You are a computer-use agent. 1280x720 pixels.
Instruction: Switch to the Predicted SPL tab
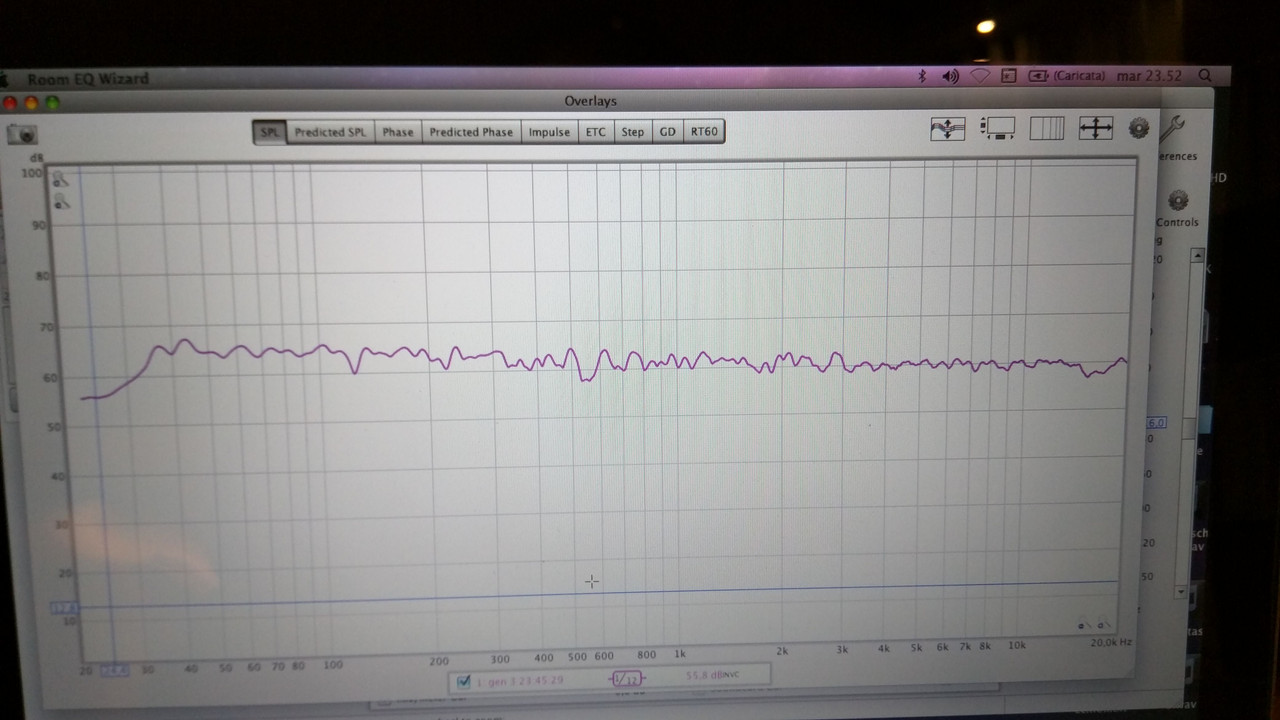[x=331, y=132]
